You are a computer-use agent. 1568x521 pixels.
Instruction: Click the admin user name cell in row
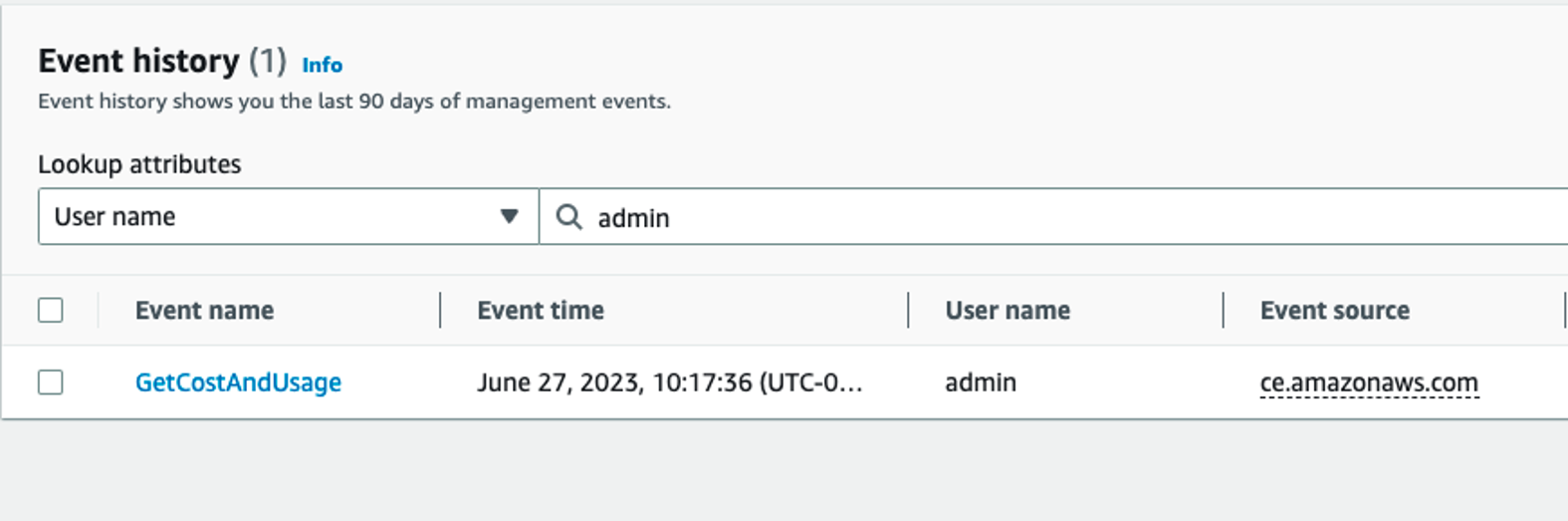pyautogui.click(x=981, y=383)
